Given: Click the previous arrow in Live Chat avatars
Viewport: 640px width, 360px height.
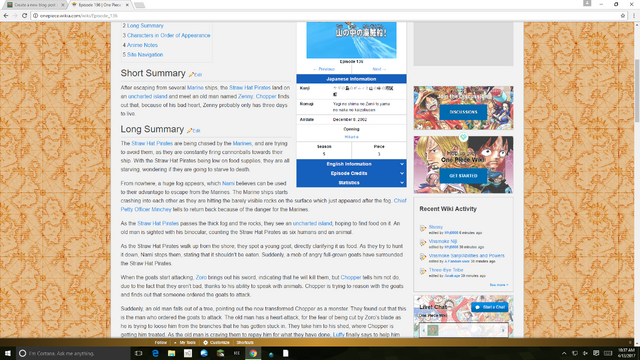Looking at the screenshot, I should point(423,330).
